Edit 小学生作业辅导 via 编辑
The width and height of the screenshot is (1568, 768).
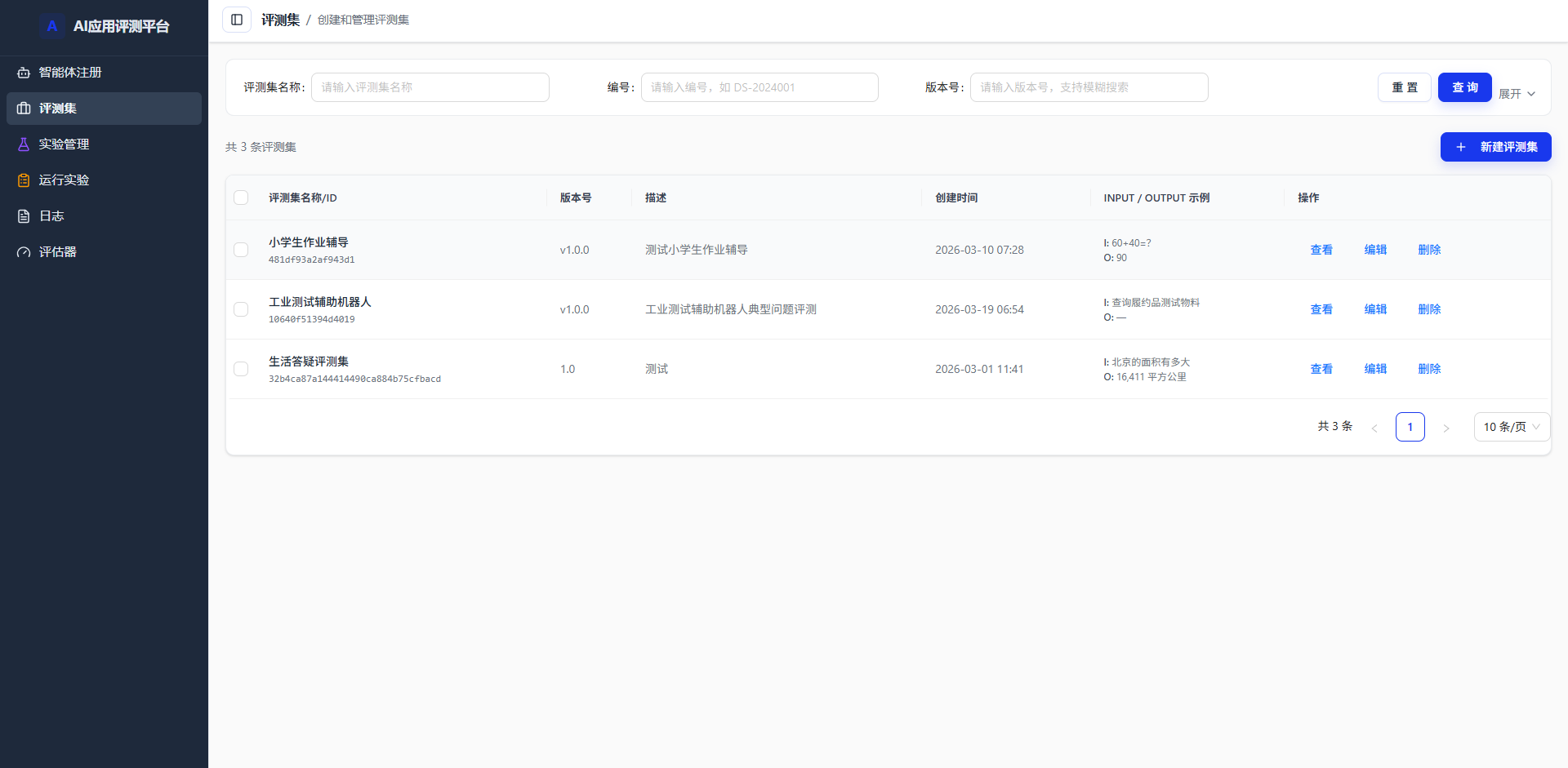point(1375,250)
